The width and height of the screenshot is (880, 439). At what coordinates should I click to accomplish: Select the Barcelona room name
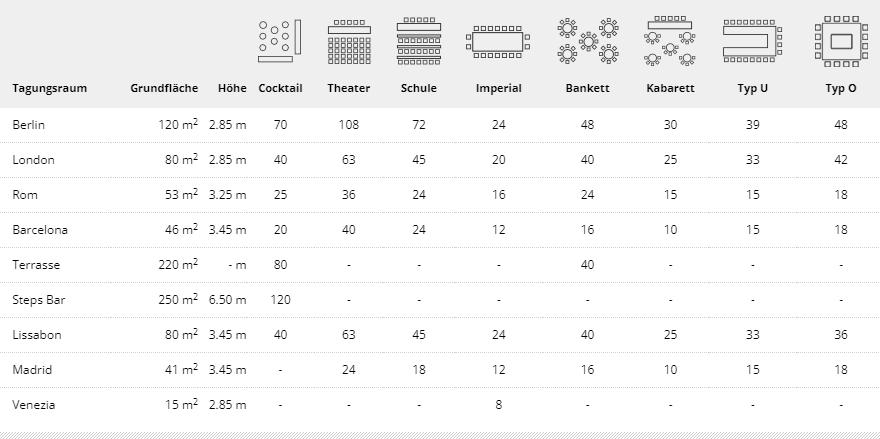point(40,230)
